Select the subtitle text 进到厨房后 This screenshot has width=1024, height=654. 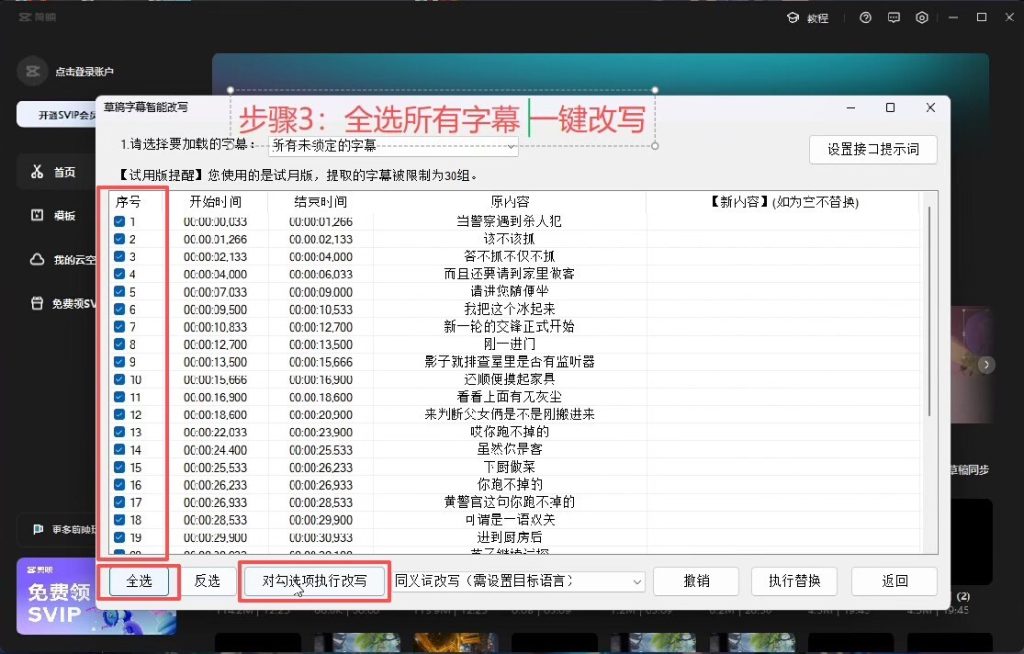509,537
